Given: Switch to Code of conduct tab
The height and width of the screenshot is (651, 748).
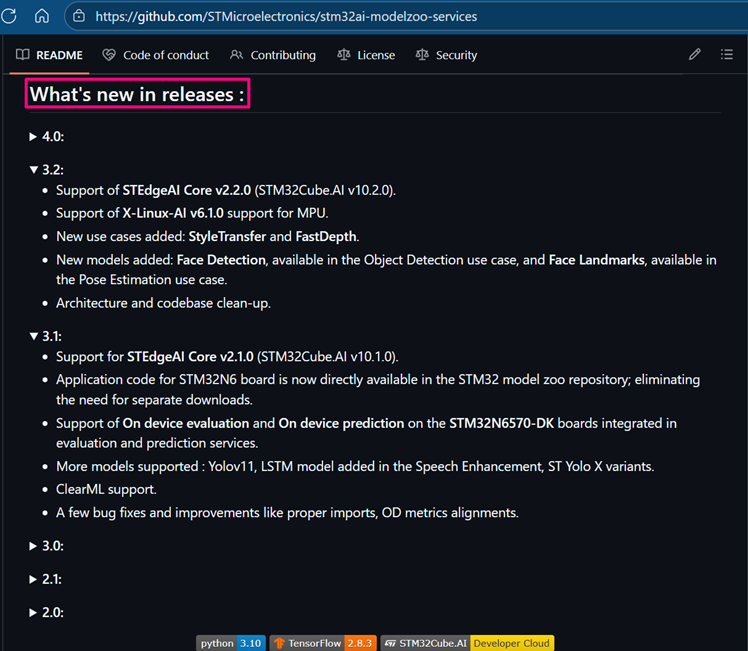Looking at the screenshot, I should click(x=156, y=55).
